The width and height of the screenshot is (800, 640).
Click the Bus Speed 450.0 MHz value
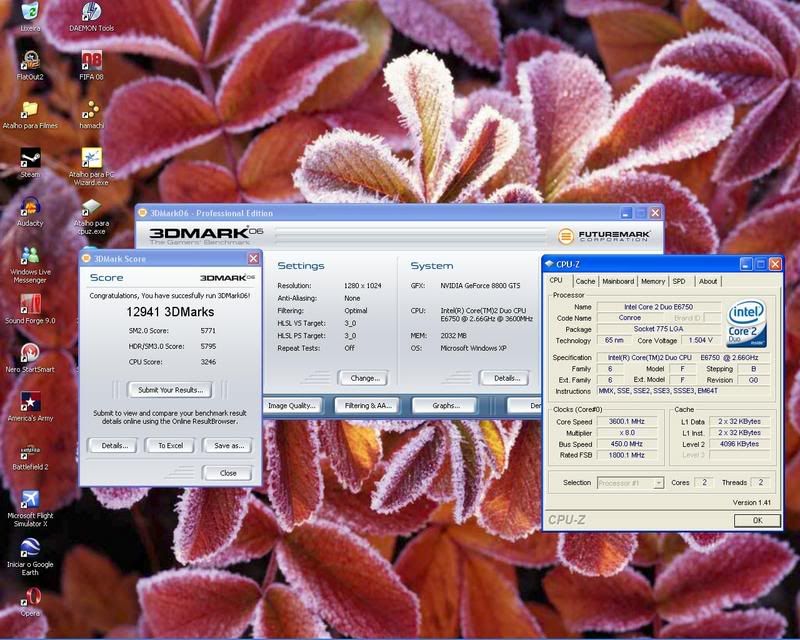click(x=627, y=444)
